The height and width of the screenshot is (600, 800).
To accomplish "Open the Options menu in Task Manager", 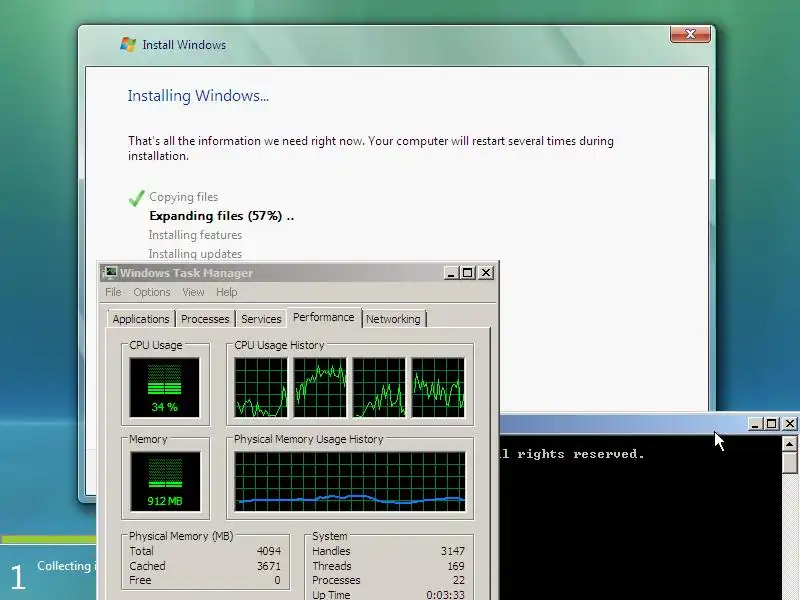I will pyautogui.click(x=152, y=292).
